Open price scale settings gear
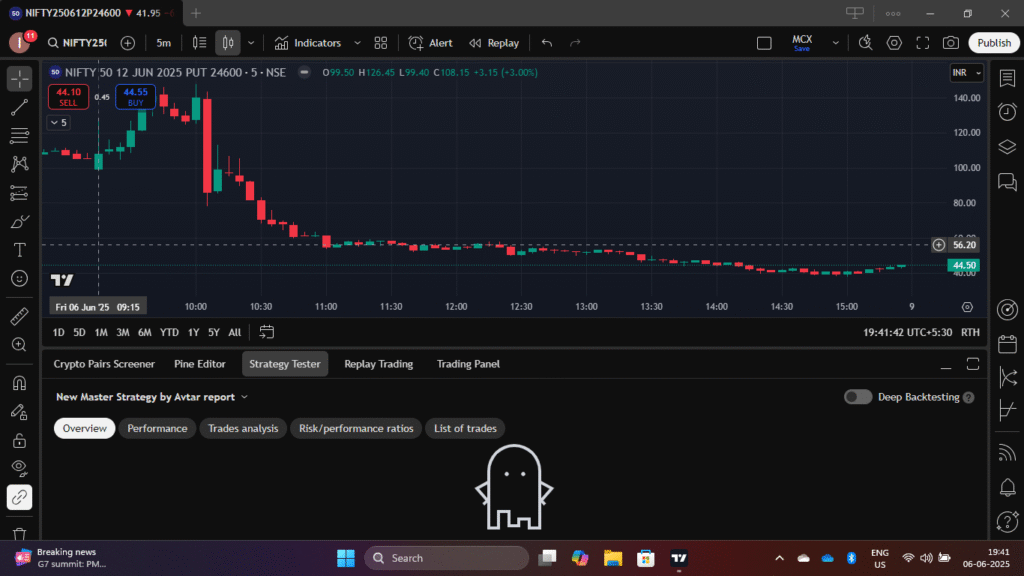Viewport: 1024px width, 576px height. [x=967, y=307]
